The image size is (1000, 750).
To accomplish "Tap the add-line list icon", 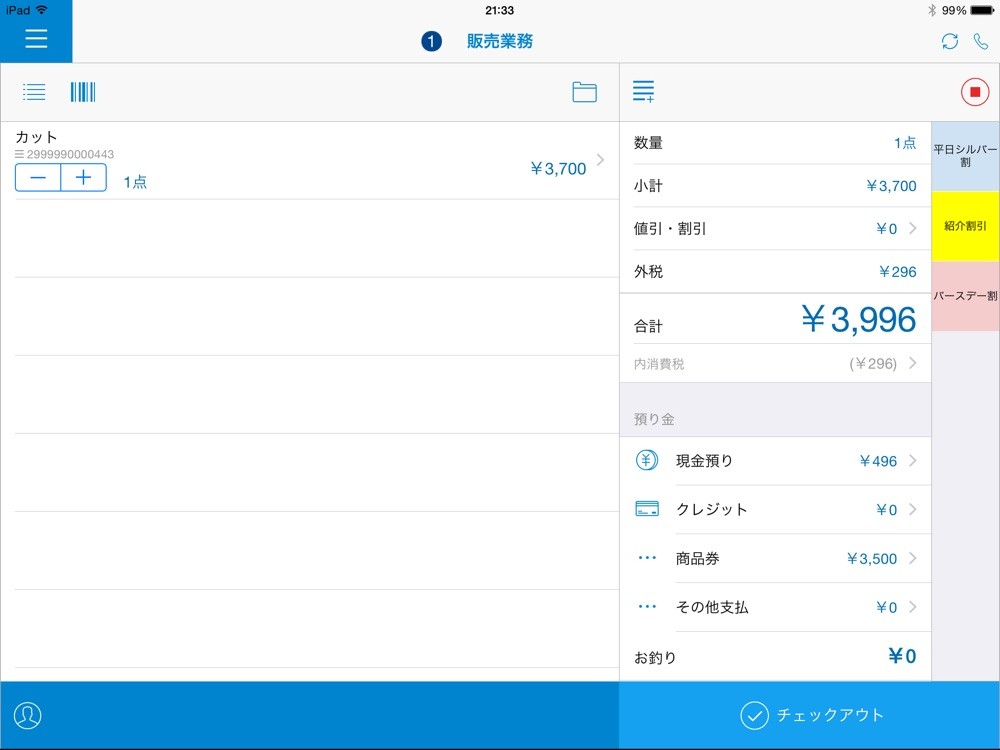I will pyautogui.click(x=644, y=92).
